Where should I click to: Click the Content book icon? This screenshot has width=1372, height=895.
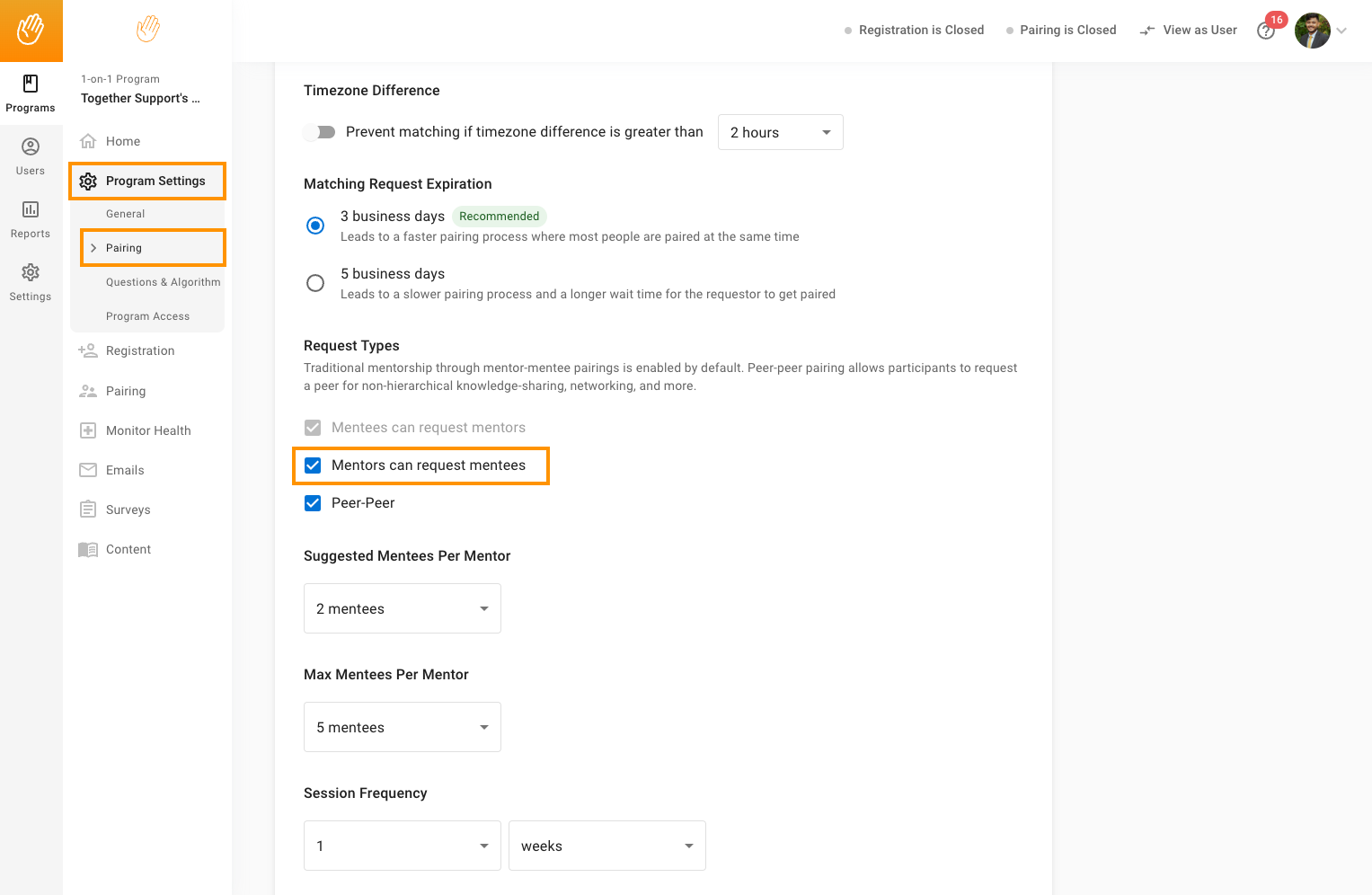coord(88,549)
